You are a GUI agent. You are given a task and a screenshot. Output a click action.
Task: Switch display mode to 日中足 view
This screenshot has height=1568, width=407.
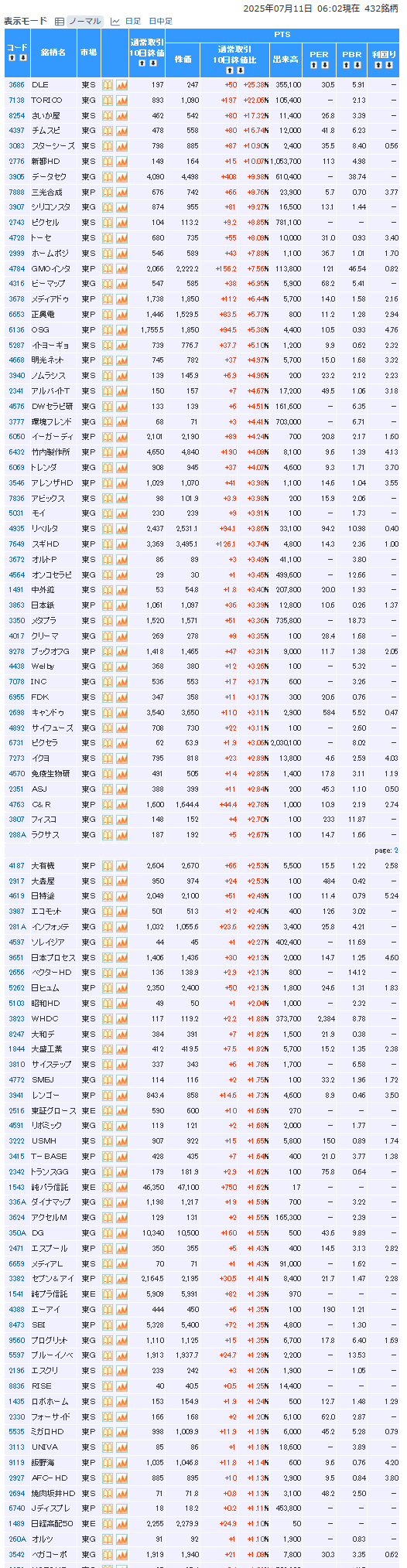[160, 22]
